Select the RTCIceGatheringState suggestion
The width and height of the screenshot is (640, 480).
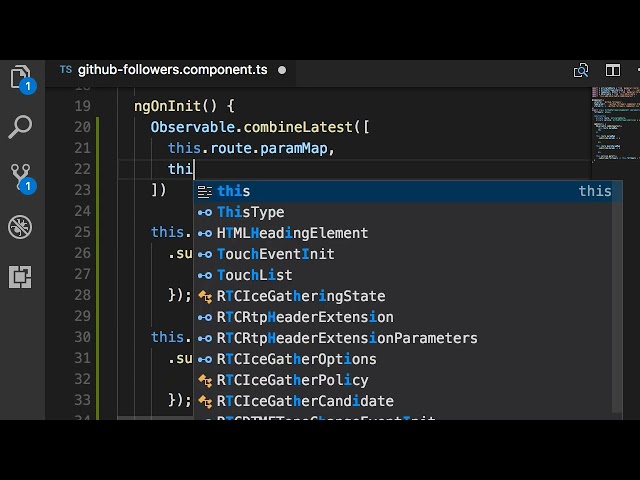click(x=403, y=296)
